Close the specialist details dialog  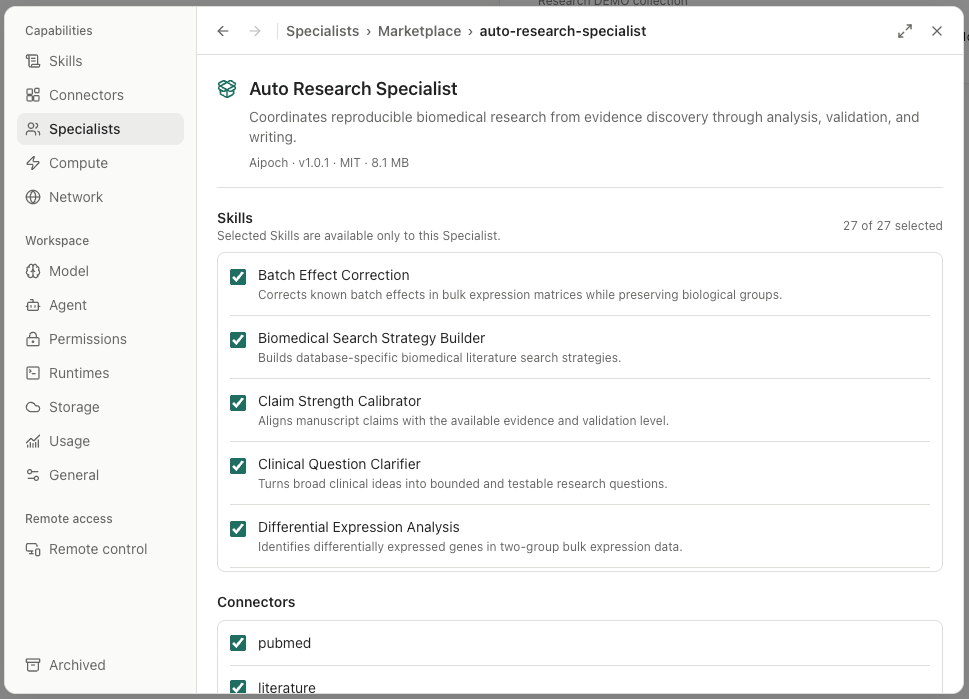pyautogui.click(x=937, y=31)
